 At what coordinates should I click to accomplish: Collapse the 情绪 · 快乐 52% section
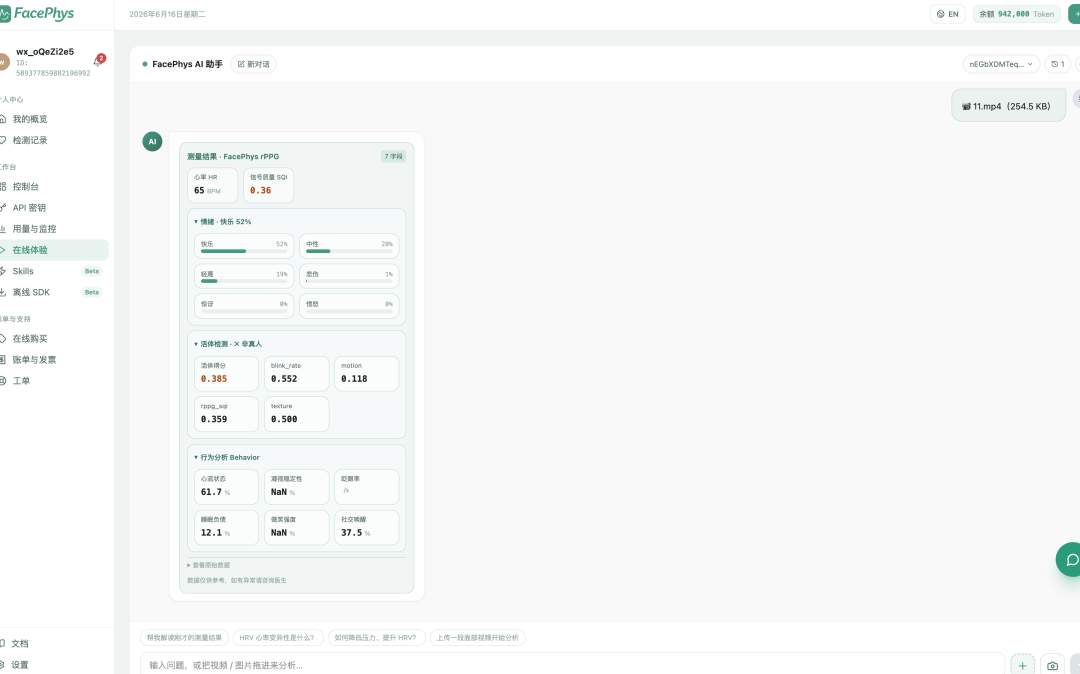click(x=222, y=222)
